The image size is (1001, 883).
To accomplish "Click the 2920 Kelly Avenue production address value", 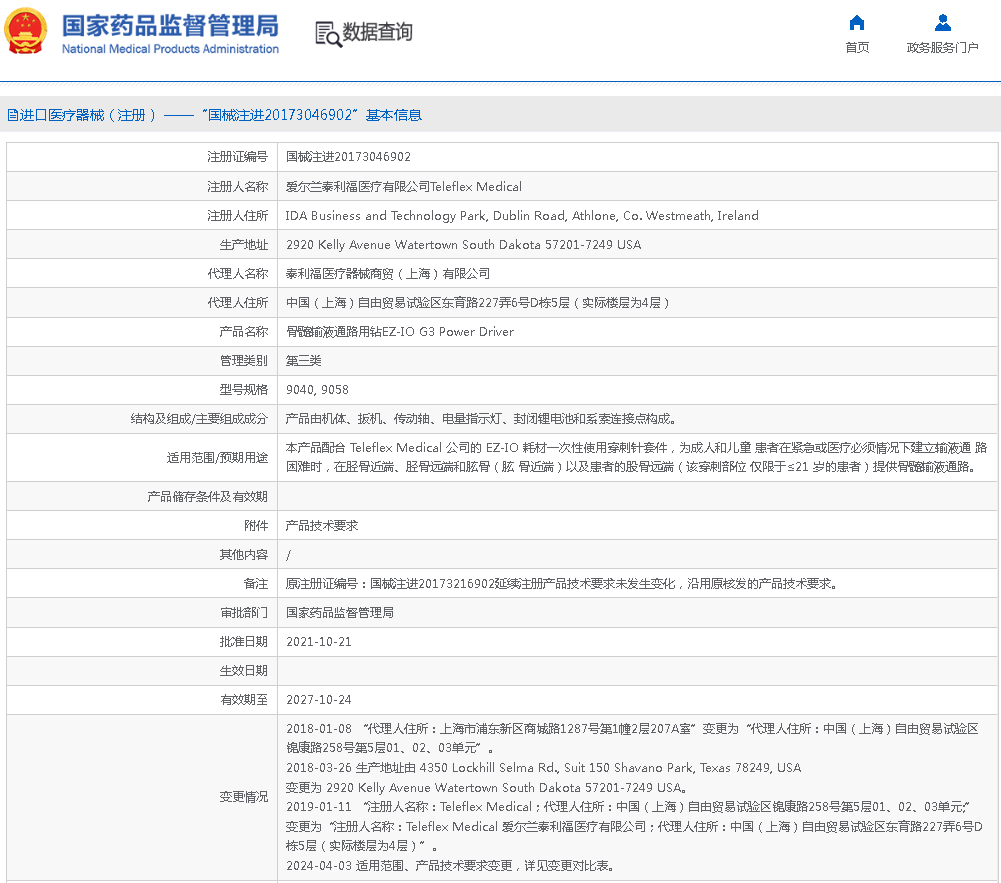I will pyautogui.click(x=463, y=244).
